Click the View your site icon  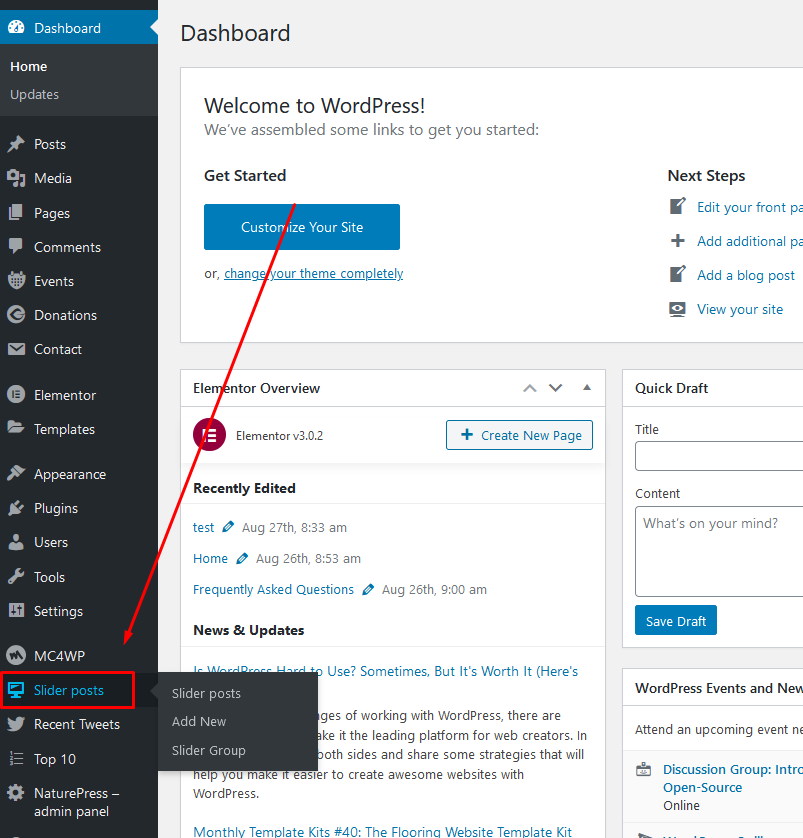[677, 309]
